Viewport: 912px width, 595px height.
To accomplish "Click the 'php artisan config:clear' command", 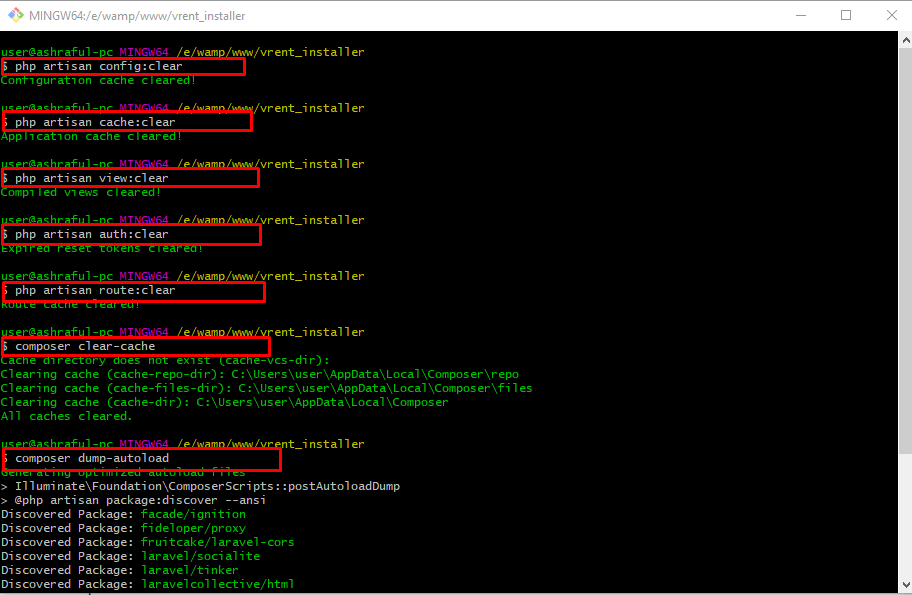I will [x=98, y=66].
